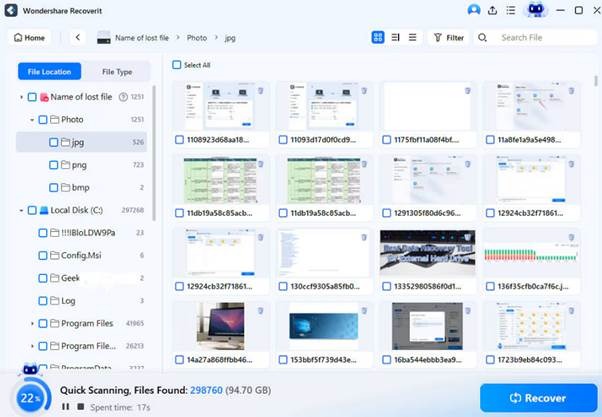Collapse the Local Disk (C:) node
The height and width of the screenshot is (417, 602).
pos(22,211)
